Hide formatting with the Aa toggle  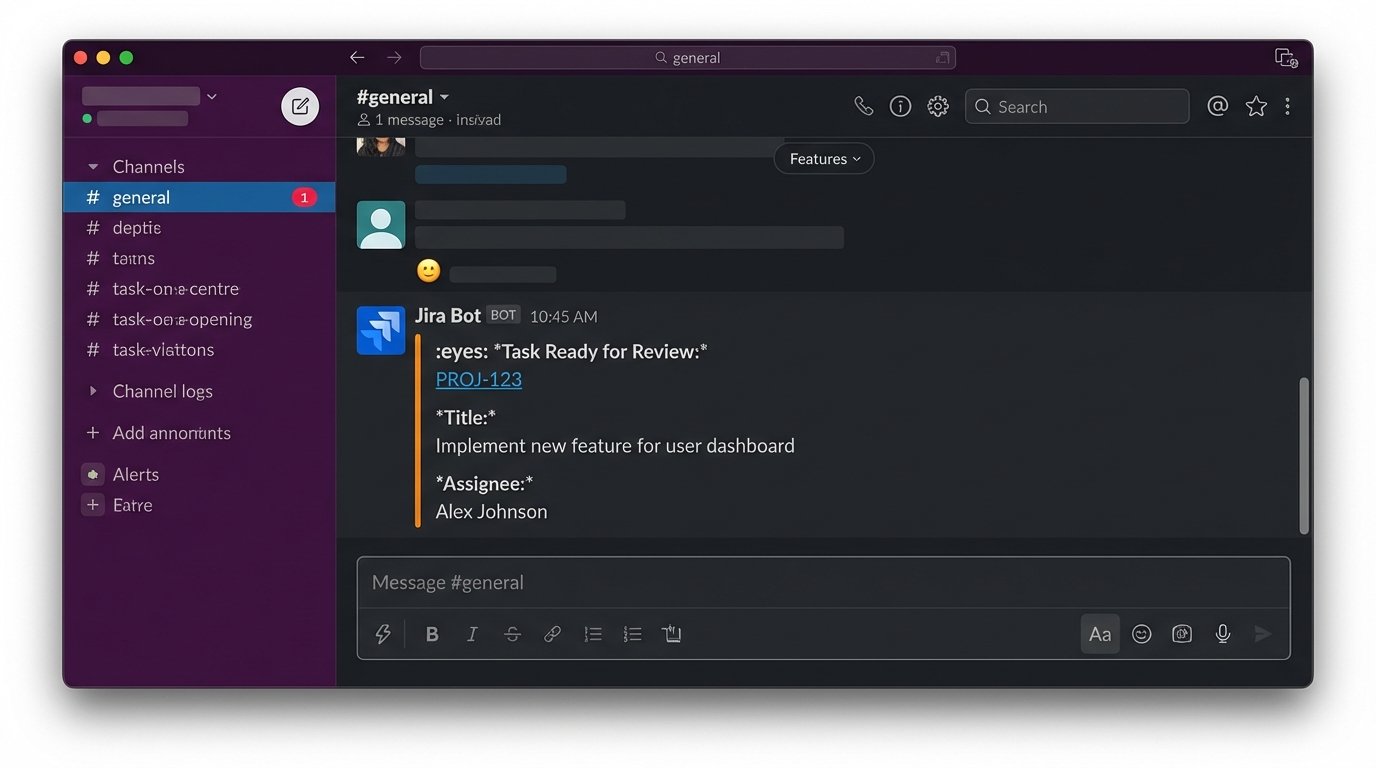click(x=1099, y=633)
